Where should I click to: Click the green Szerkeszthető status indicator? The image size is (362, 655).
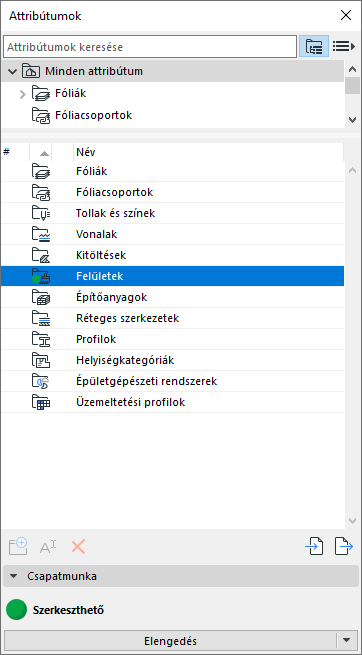16,610
